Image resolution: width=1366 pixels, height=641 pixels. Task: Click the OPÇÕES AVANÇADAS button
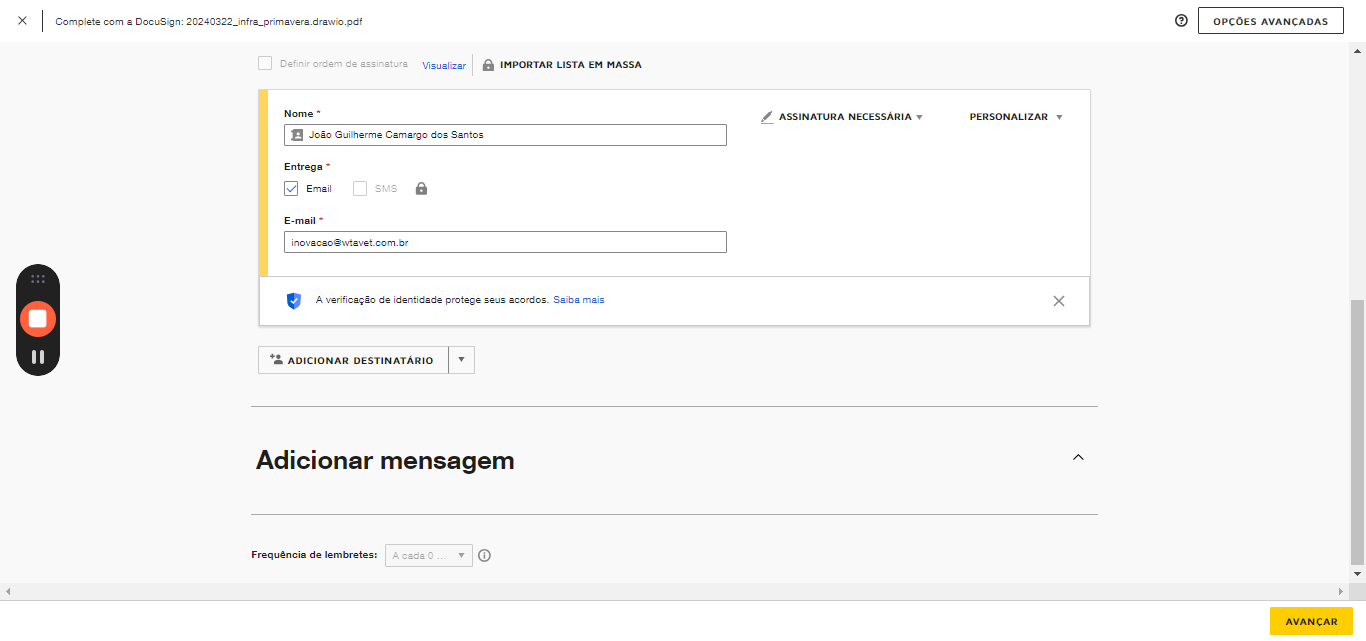coord(1270,21)
